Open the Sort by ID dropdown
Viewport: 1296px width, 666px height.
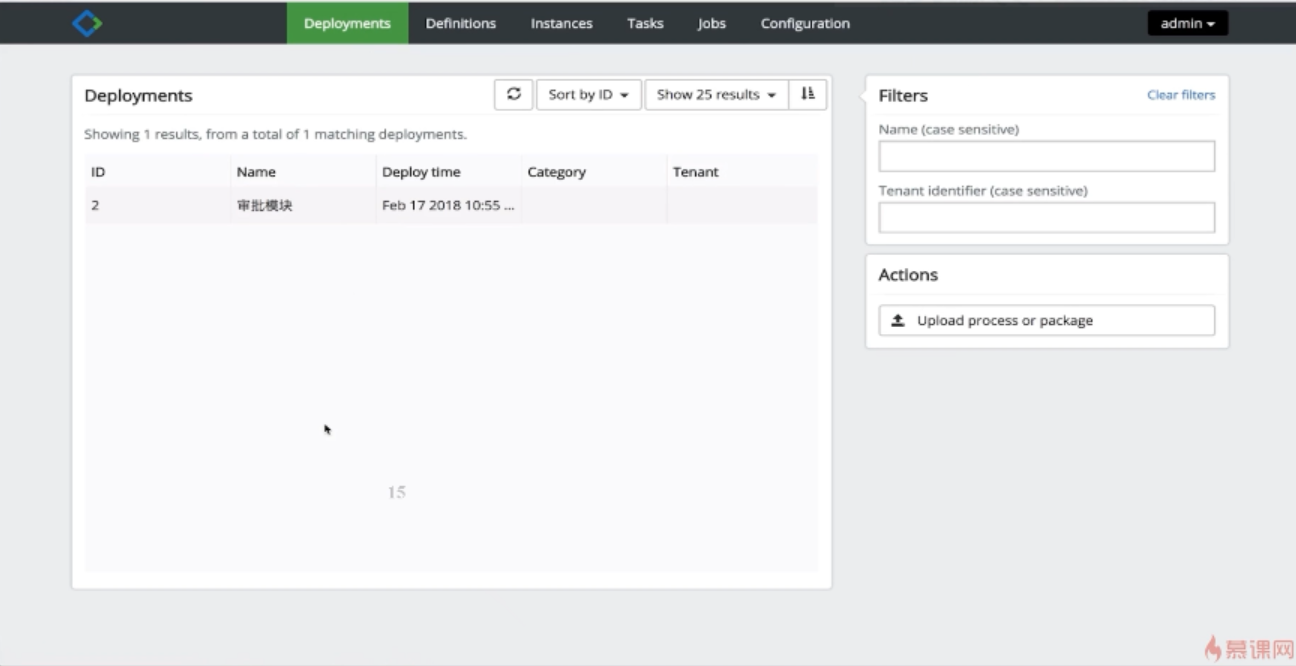pyautogui.click(x=589, y=95)
